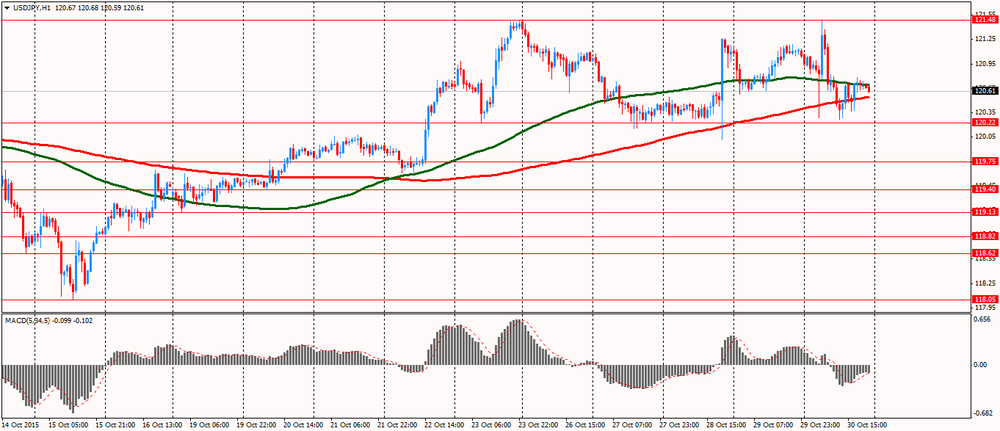
Task: Click the USDJPY,H1 chart title text
Action: pos(32,7)
